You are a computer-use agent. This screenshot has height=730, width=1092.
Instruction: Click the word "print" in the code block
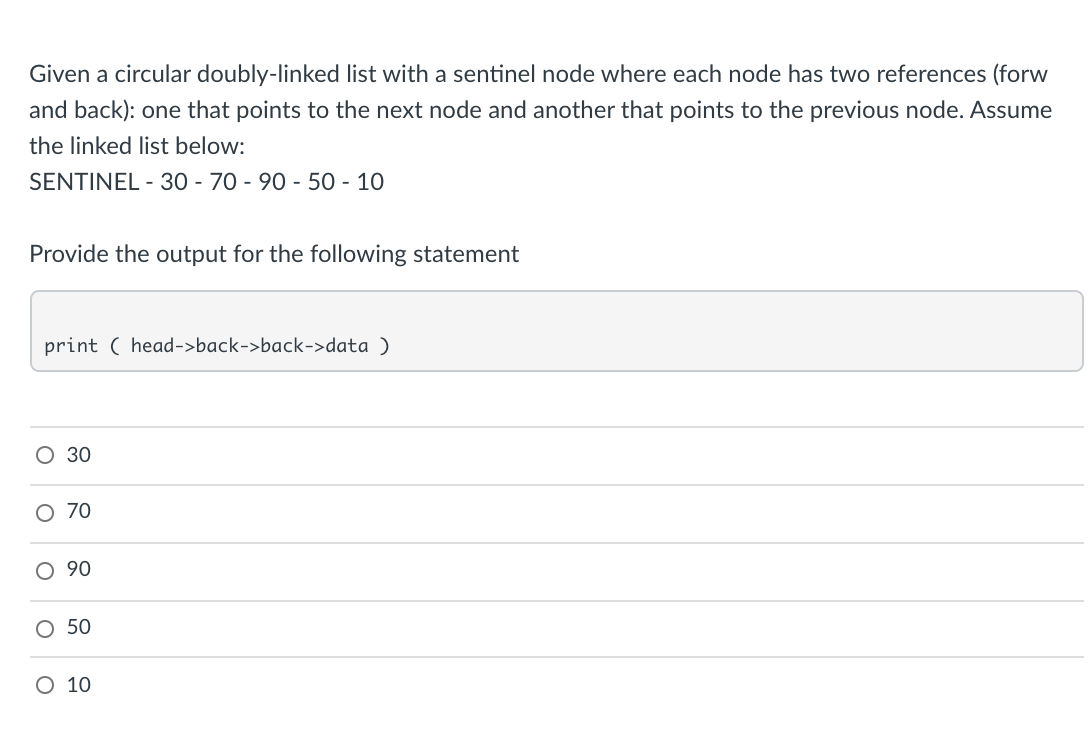71,346
